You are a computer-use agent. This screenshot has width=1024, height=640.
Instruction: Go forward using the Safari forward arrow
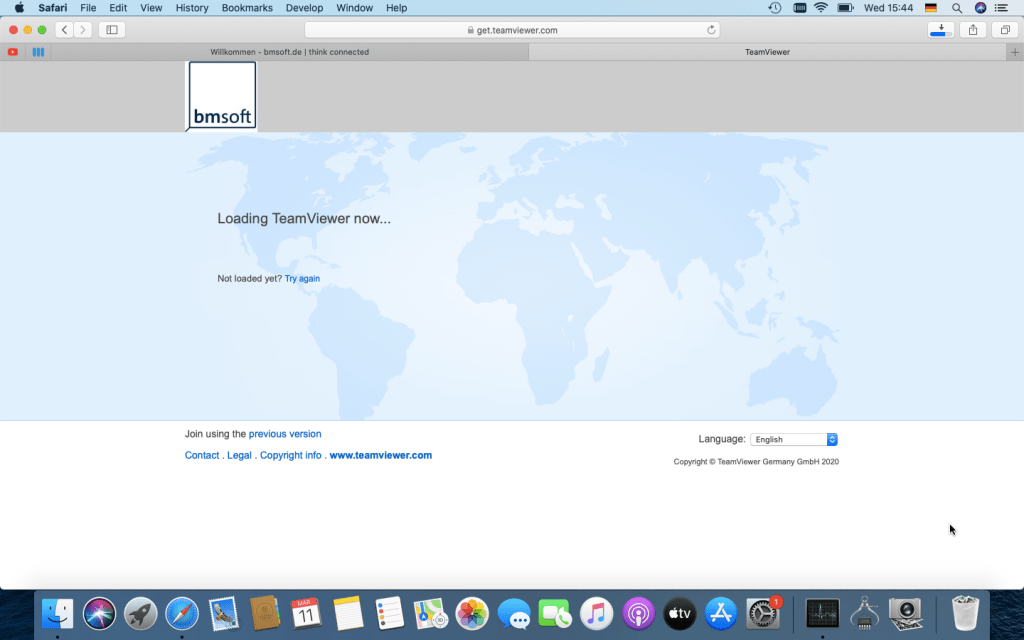coord(83,29)
